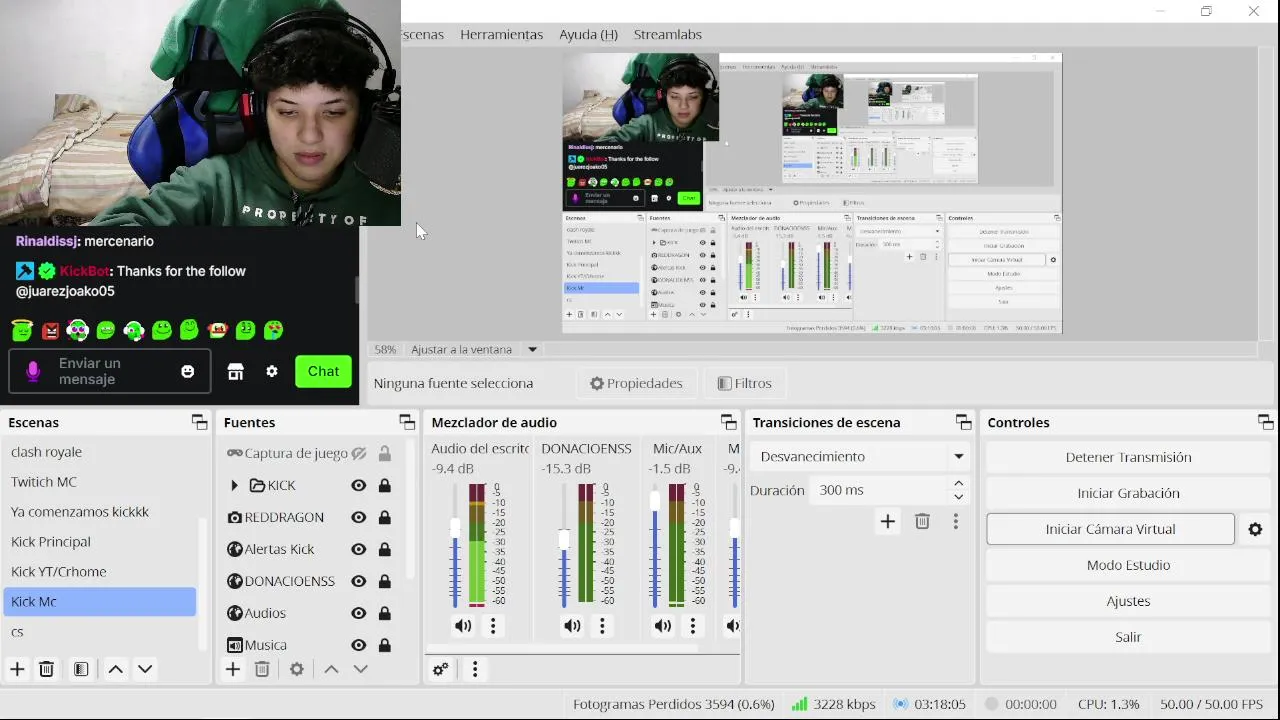
Task: Hide the REDDRAGON source
Action: point(358,517)
